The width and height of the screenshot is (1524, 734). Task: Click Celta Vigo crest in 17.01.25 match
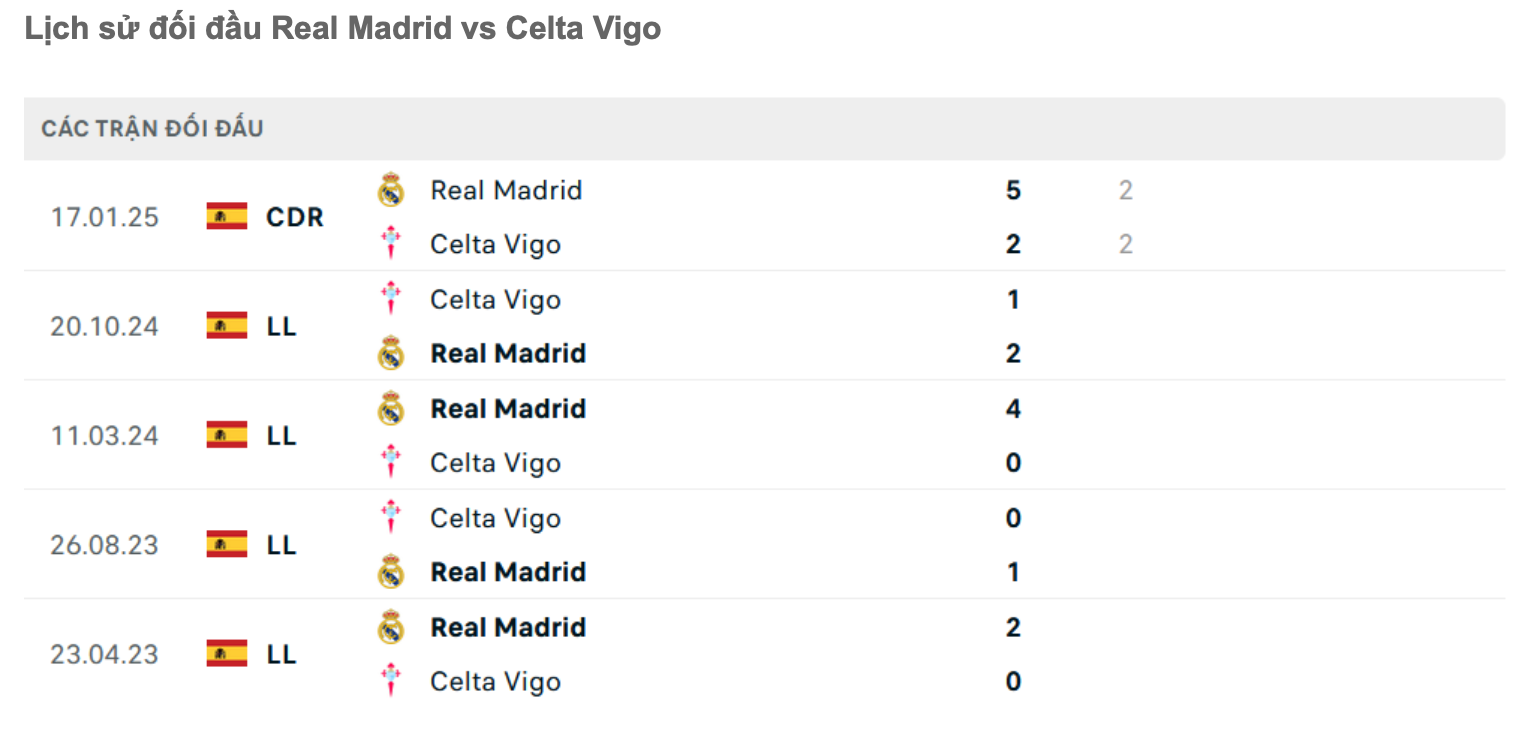pyautogui.click(x=391, y=244)
